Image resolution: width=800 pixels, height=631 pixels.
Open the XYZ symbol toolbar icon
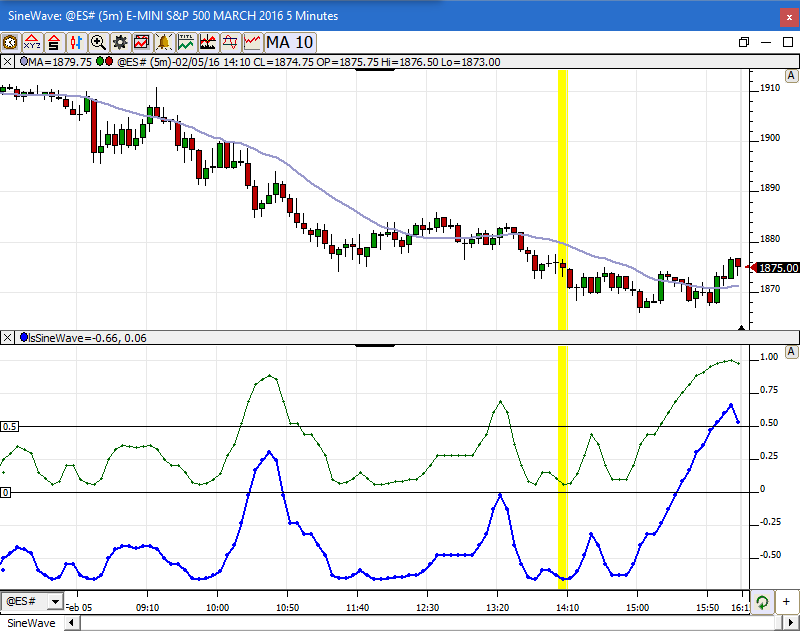point(33,42)
